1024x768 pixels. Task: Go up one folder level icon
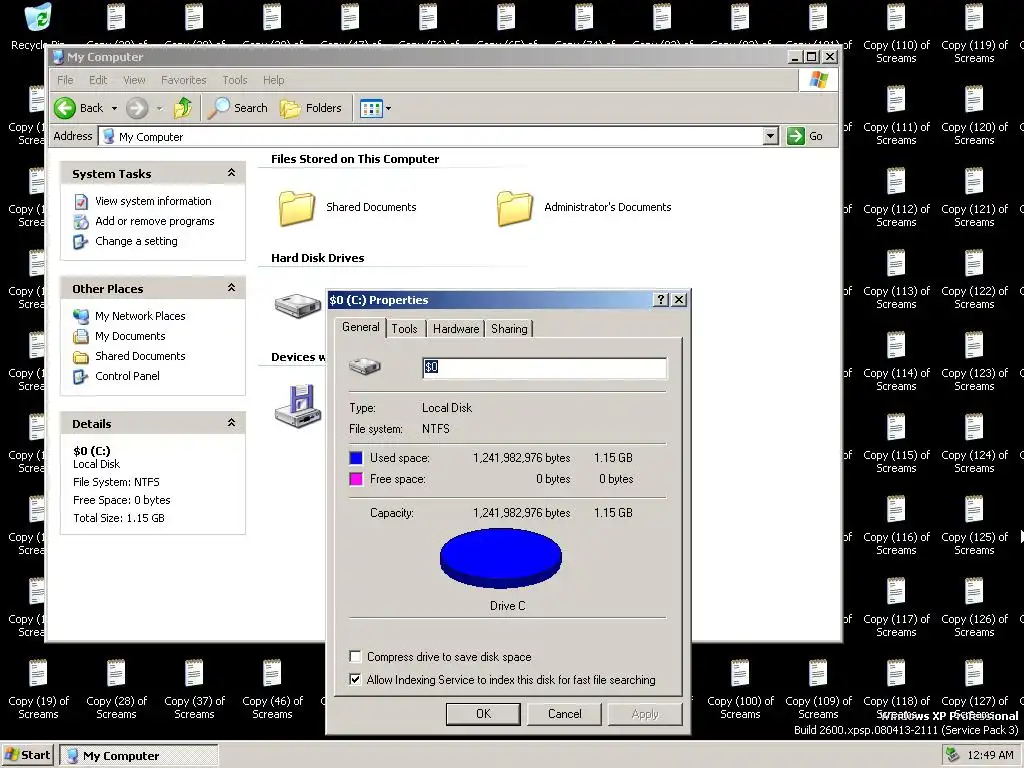(x=183, y=108)
